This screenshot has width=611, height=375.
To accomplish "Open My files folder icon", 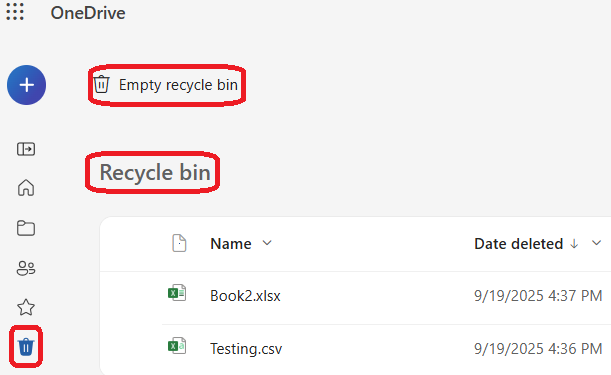I will (26, 228).
